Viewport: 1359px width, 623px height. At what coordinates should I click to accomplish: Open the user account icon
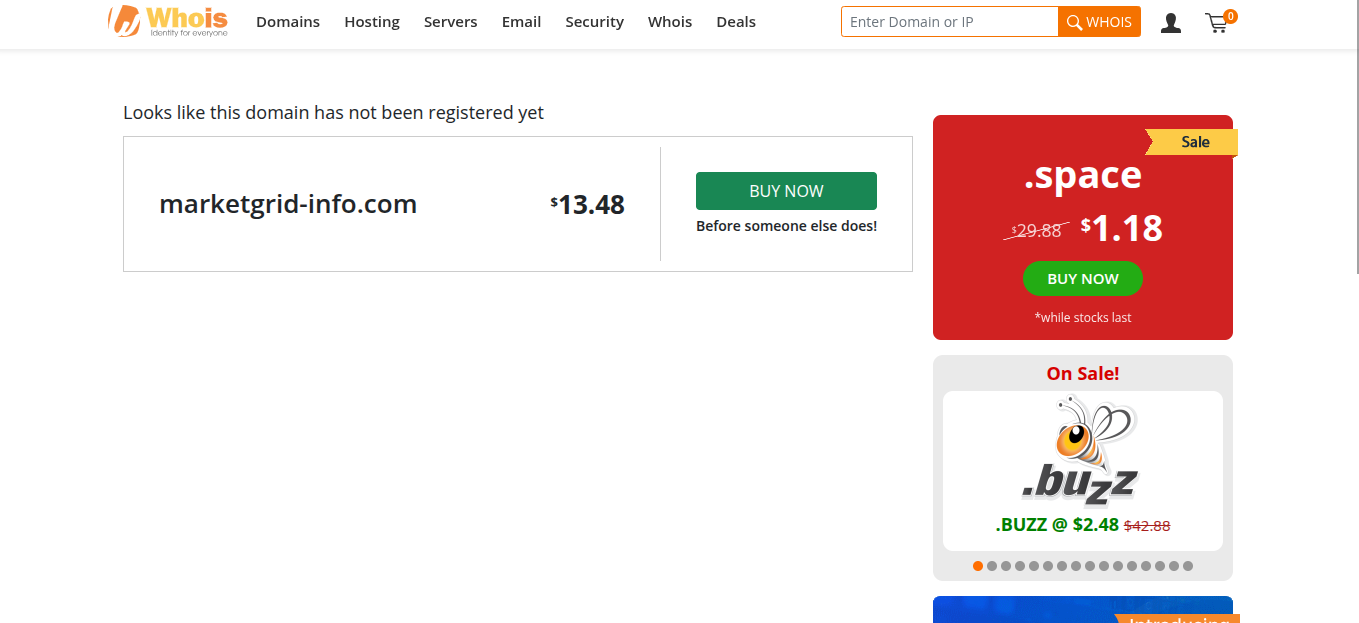pyautogui.click(x=1171, y=22)
